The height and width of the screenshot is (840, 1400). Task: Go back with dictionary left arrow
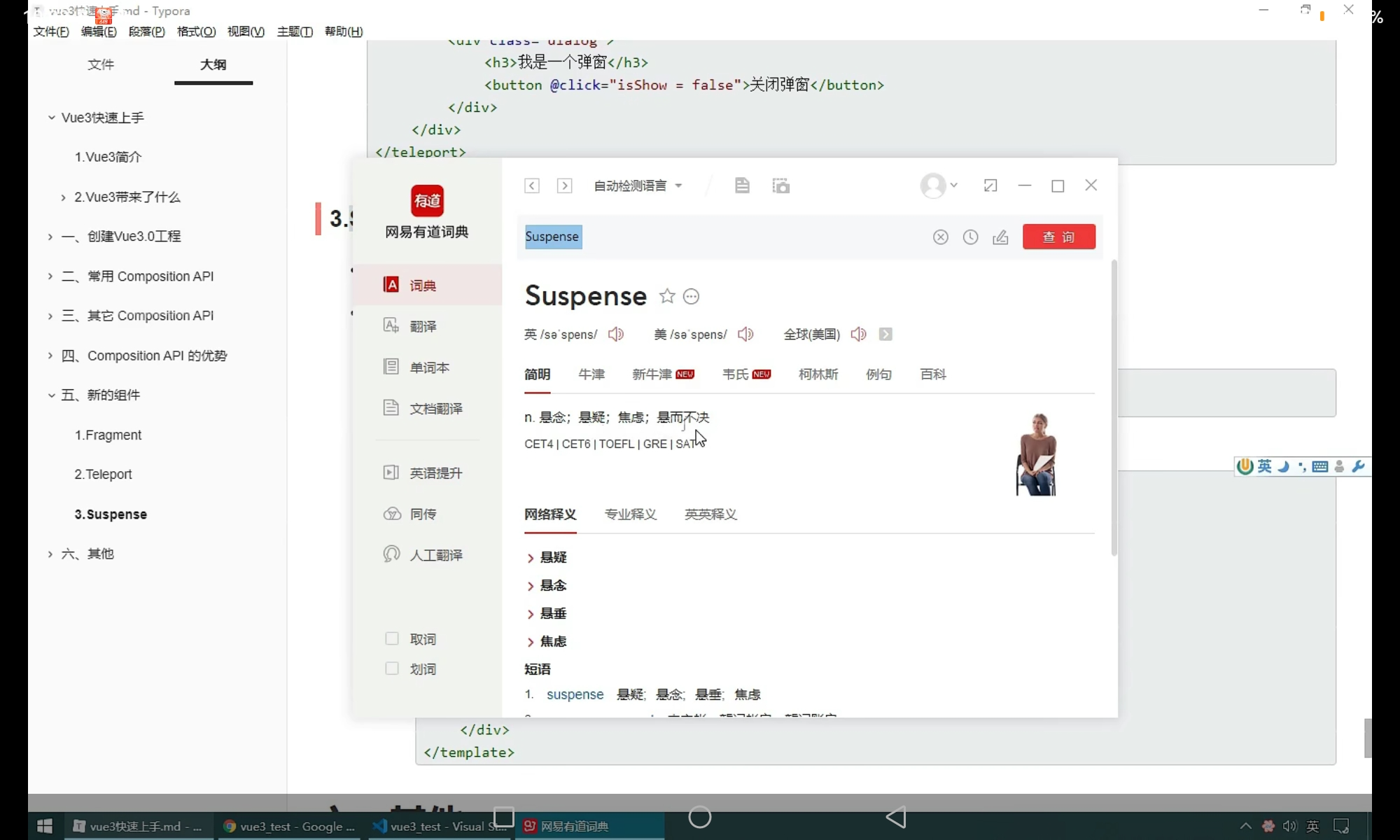[532, 185]
